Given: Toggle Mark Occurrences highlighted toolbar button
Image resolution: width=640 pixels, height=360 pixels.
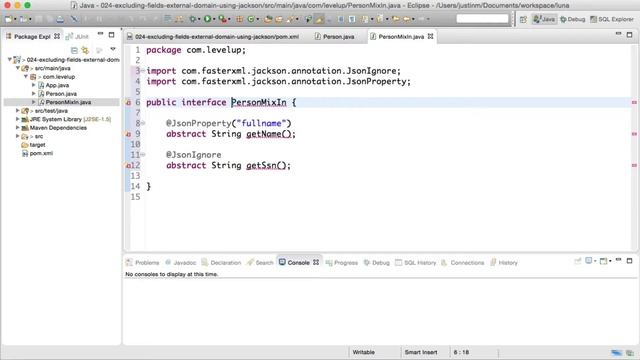Looking at the screenshot, I should [x=319, y=19].
